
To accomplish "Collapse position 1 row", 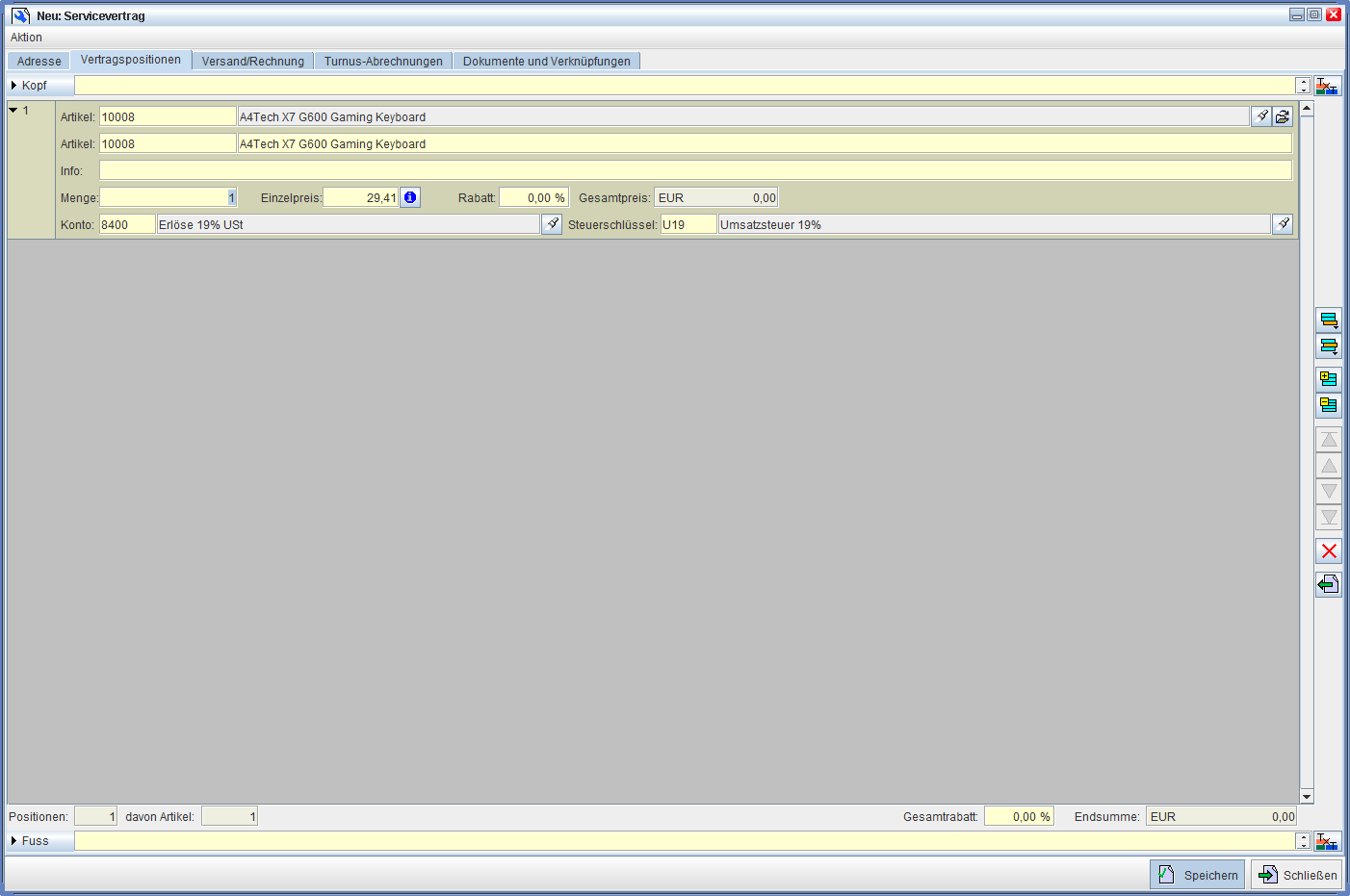I will pyautogui.click(x=13, y=111).
